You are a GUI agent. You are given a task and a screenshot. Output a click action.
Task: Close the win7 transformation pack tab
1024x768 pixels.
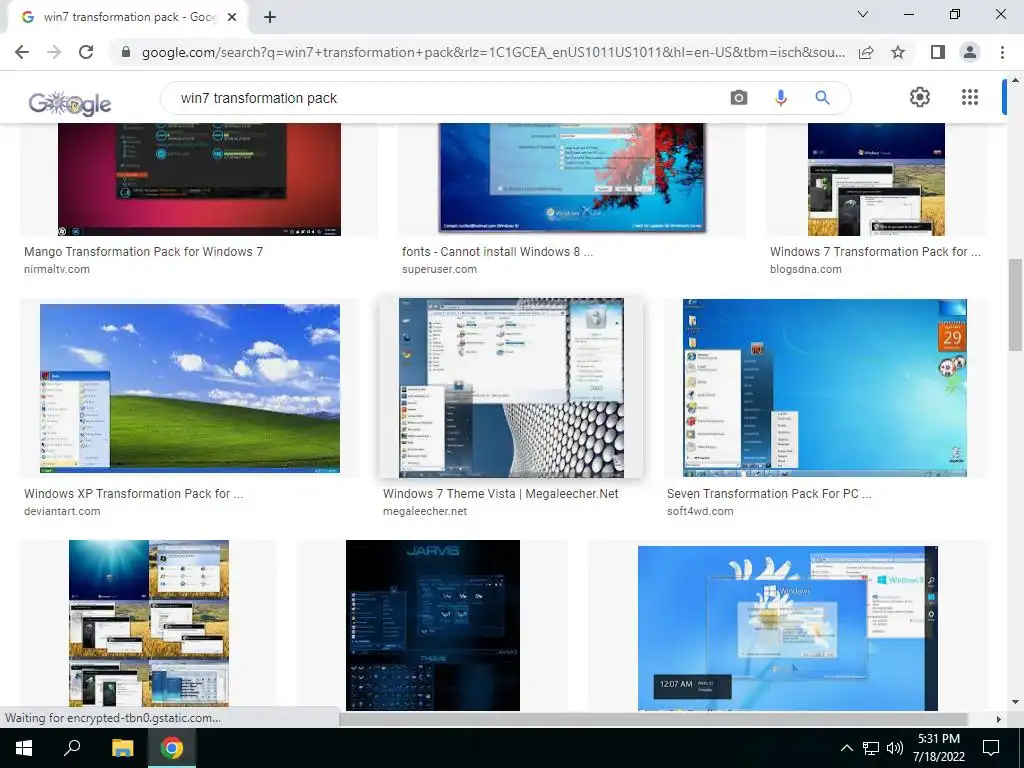[x=232, y=18]
